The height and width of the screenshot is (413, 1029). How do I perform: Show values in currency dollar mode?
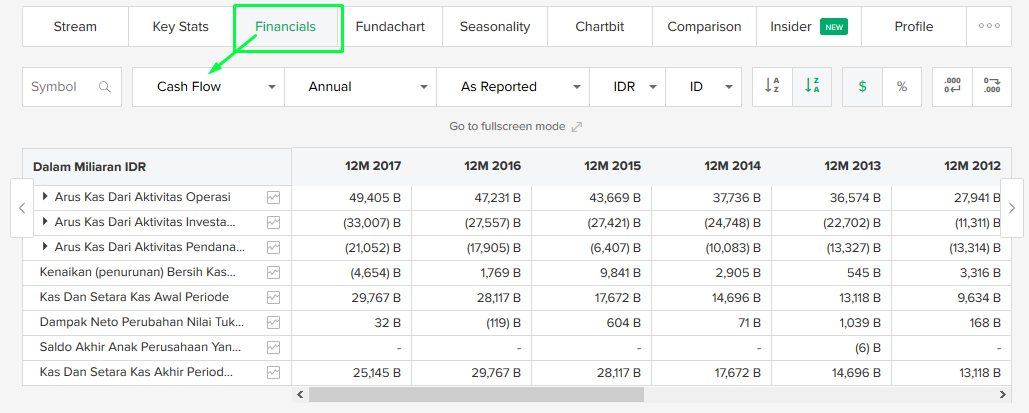[862, 87]
